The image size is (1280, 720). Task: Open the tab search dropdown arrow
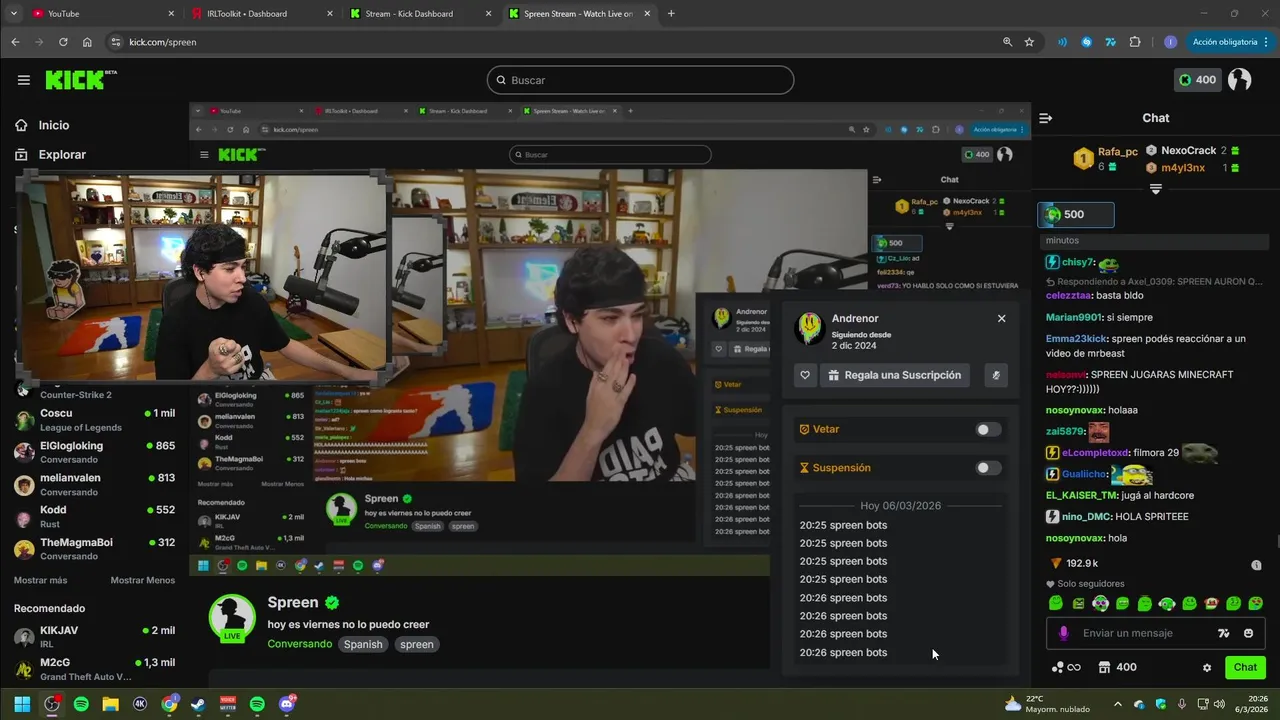pyautogui.click(x=13, y=14)
